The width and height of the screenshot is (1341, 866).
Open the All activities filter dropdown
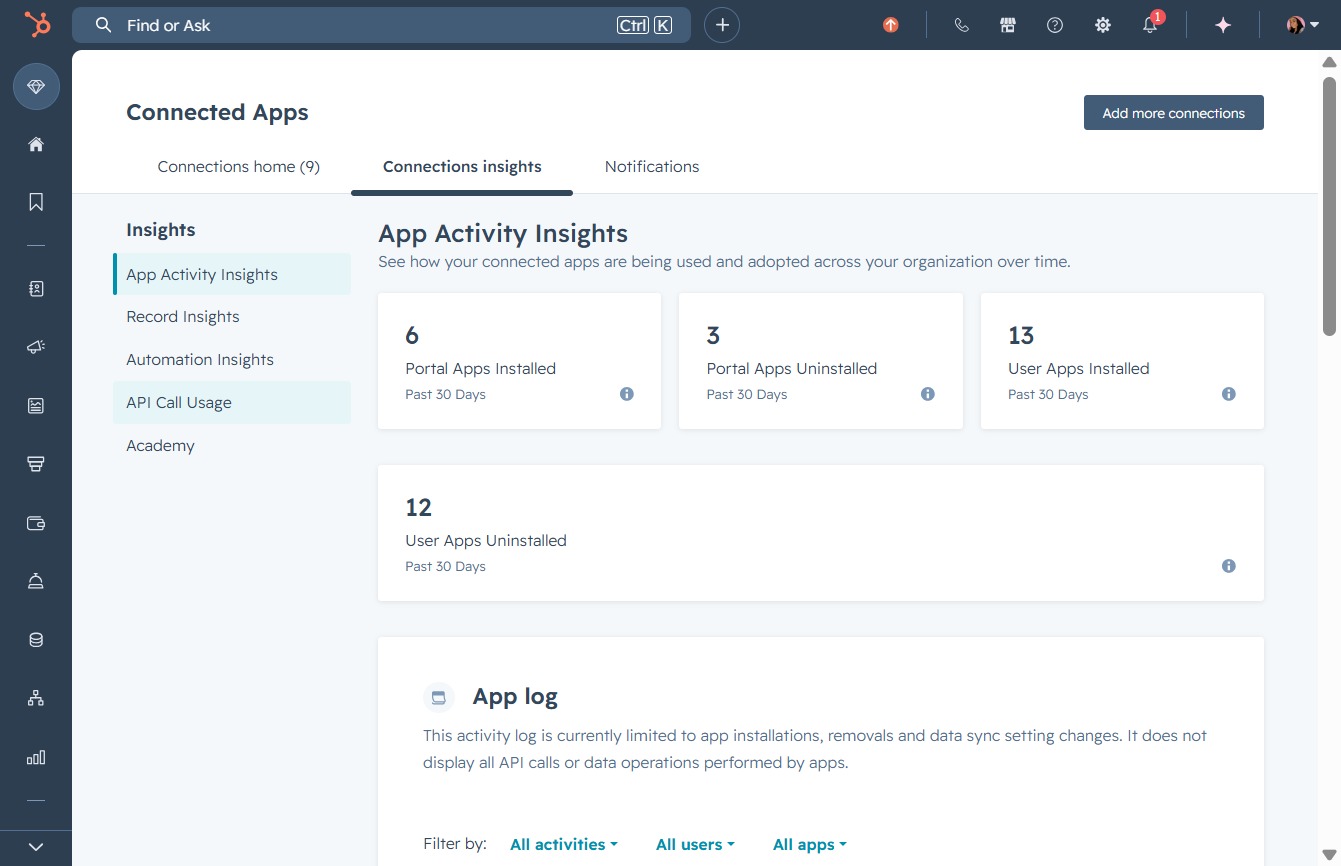[564, 845]
